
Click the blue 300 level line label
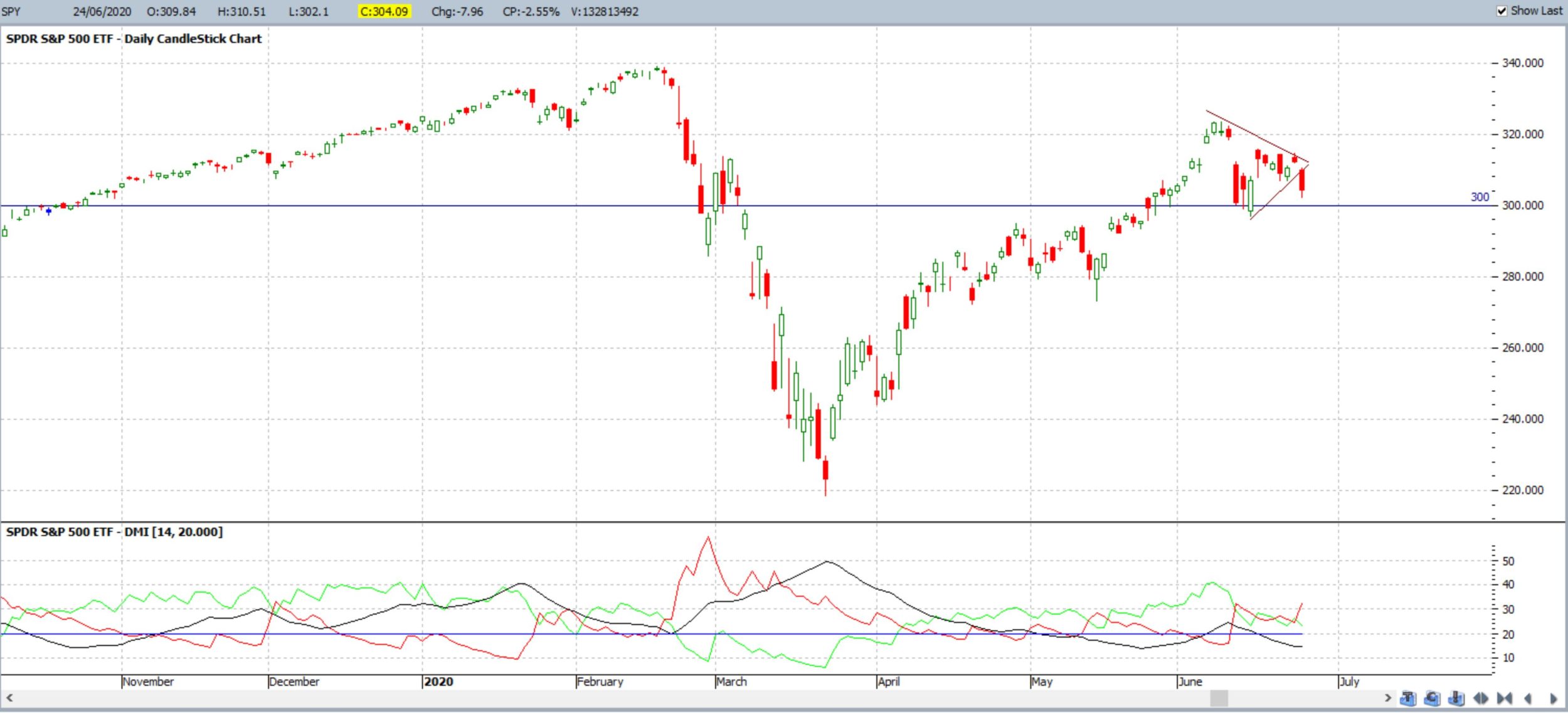1480,197
